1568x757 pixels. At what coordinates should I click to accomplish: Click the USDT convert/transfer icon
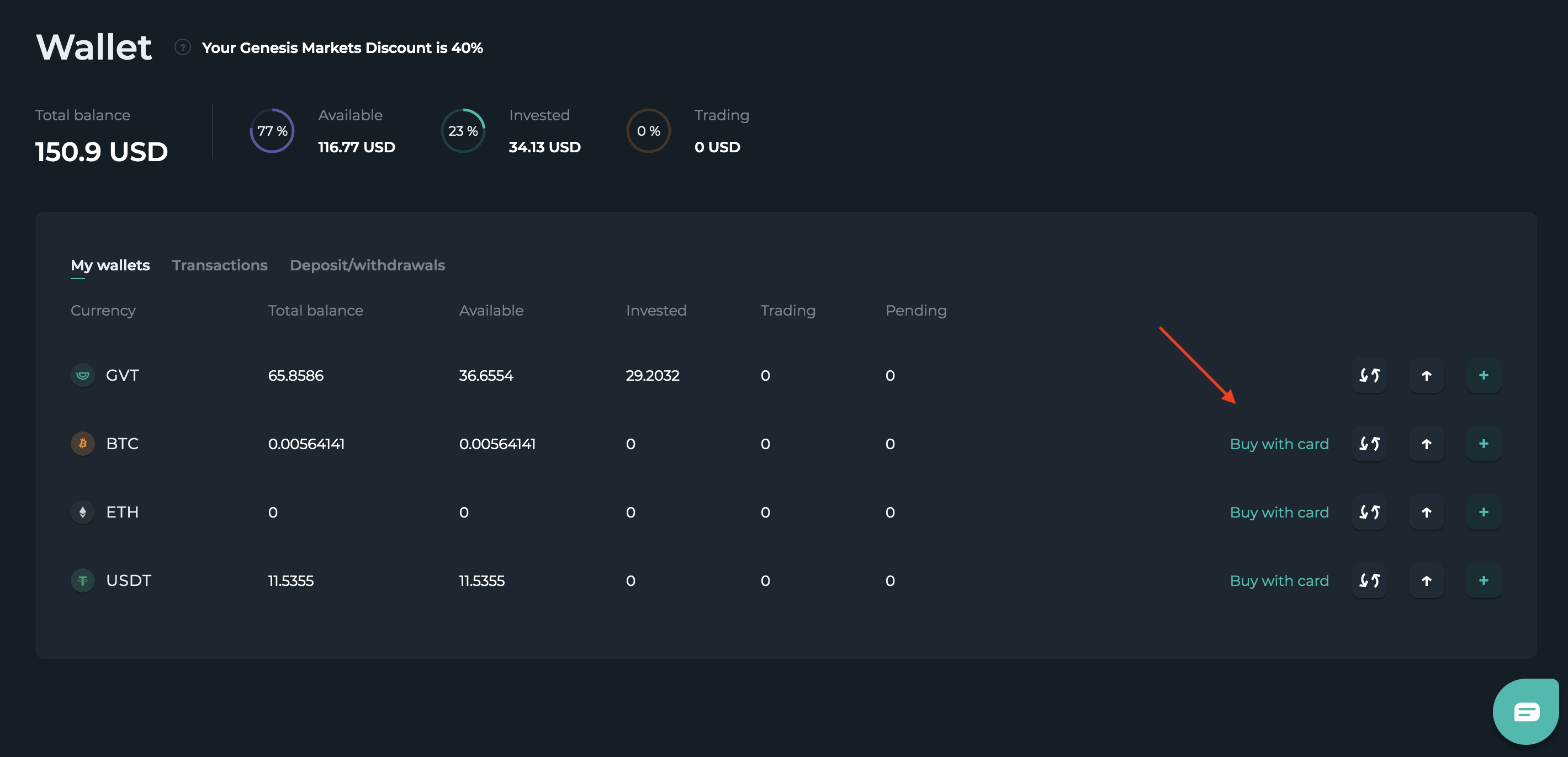[x=1368, y=580]
